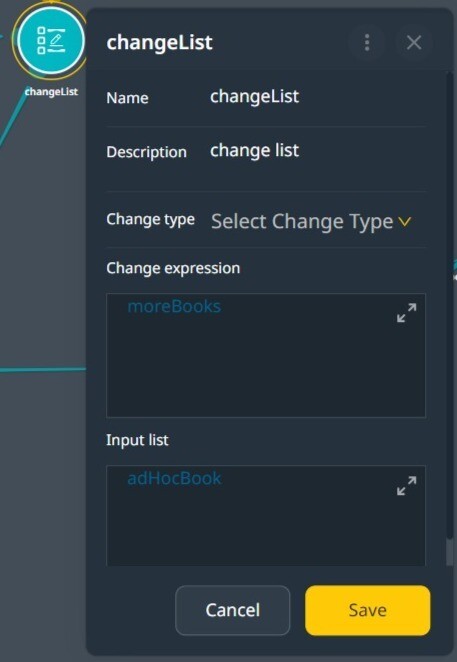Screen dimensions: 457x662
Task: Open the three-dot options menu
Action: (x=367, y=42)
